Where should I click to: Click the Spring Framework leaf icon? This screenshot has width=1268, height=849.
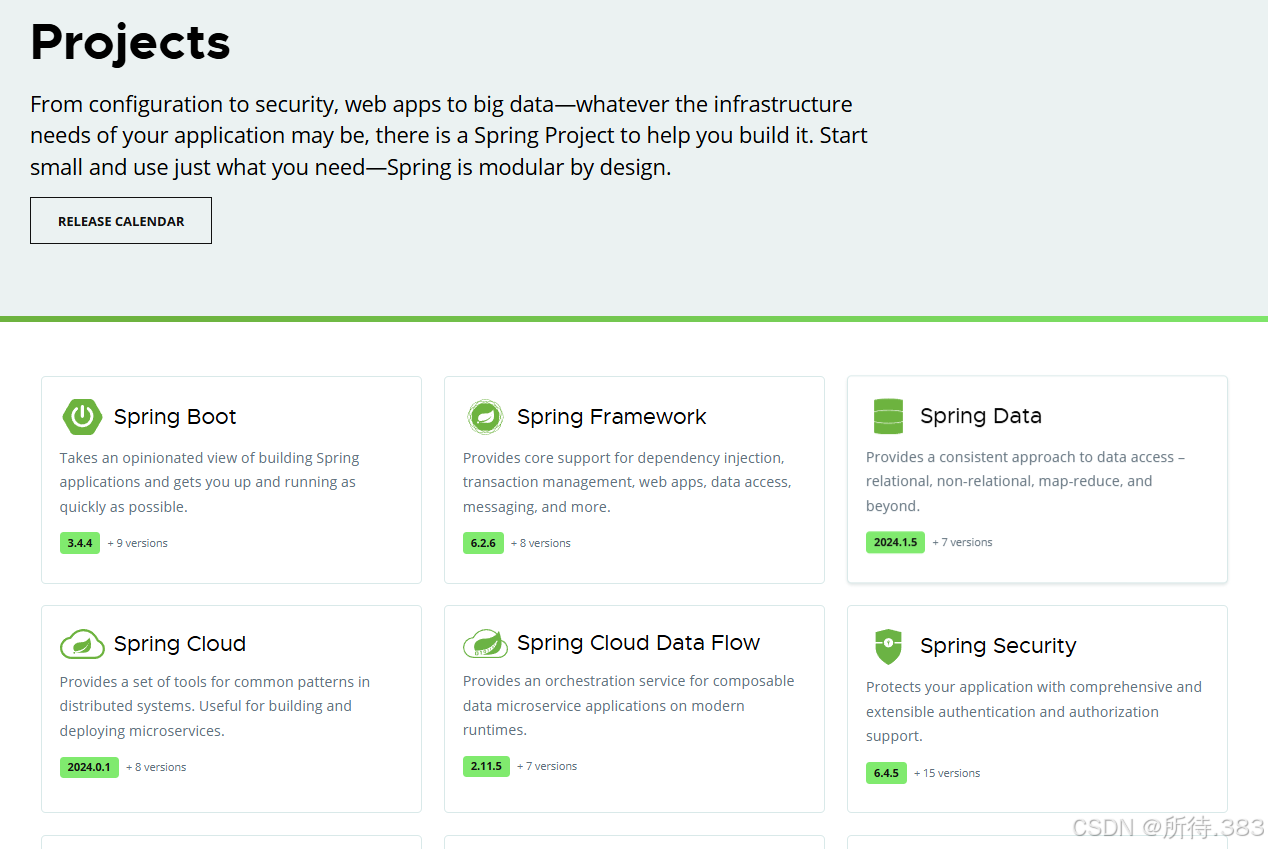485,416
